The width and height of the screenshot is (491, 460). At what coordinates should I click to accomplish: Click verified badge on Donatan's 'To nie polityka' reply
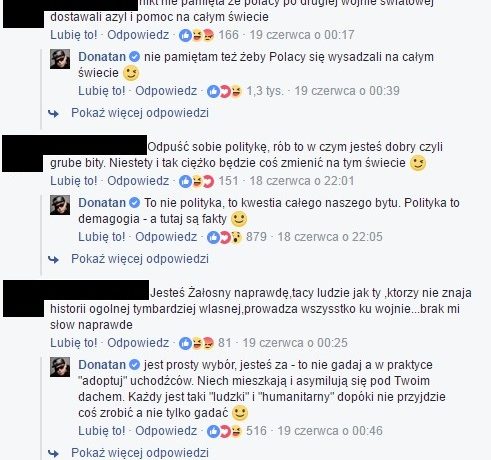point(134,203)
